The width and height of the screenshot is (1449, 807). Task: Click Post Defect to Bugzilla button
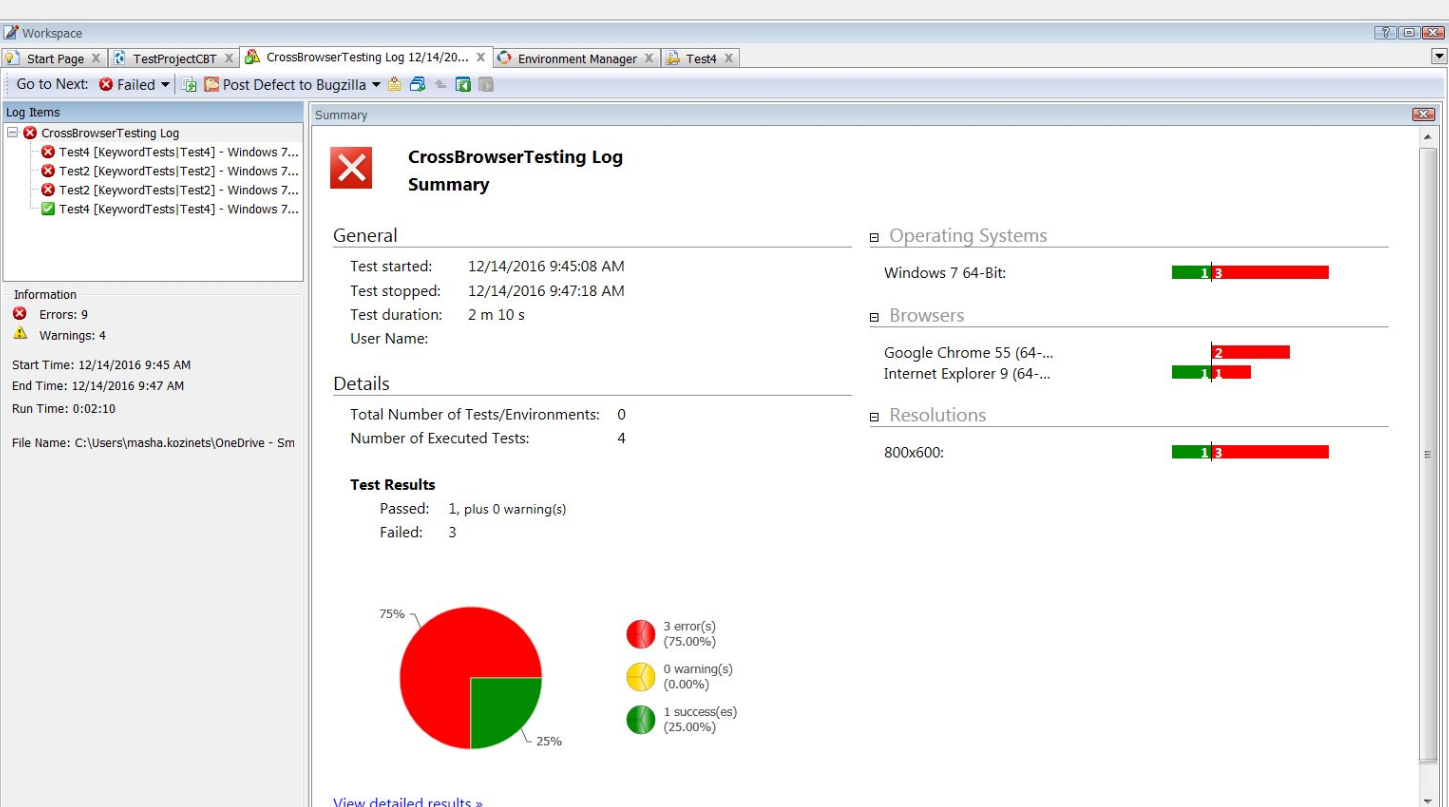coord(285,85)
